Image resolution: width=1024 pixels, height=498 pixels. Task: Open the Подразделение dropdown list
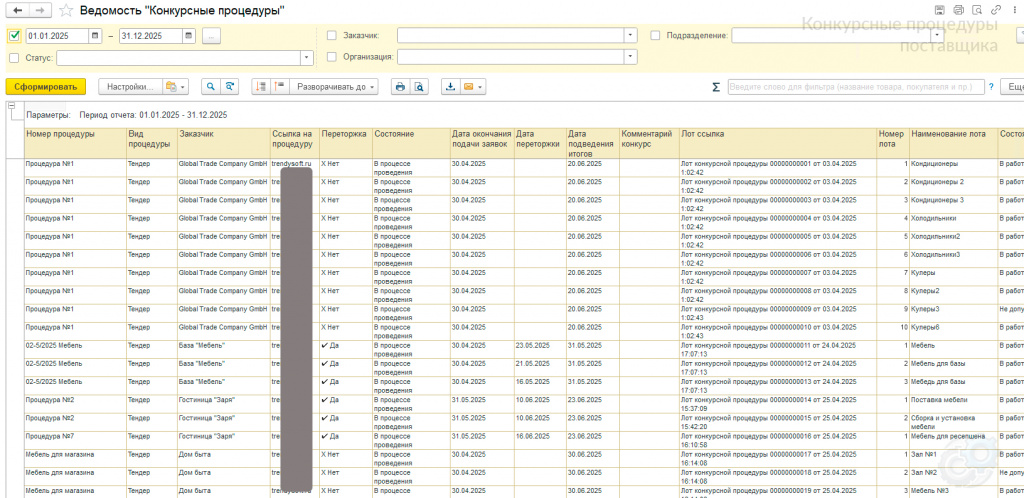938,35
